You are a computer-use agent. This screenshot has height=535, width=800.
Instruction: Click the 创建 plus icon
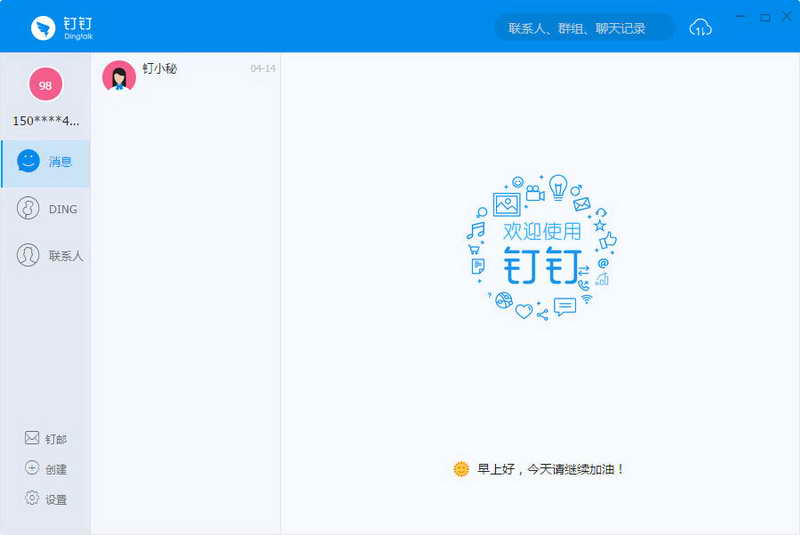coord(32,468)
